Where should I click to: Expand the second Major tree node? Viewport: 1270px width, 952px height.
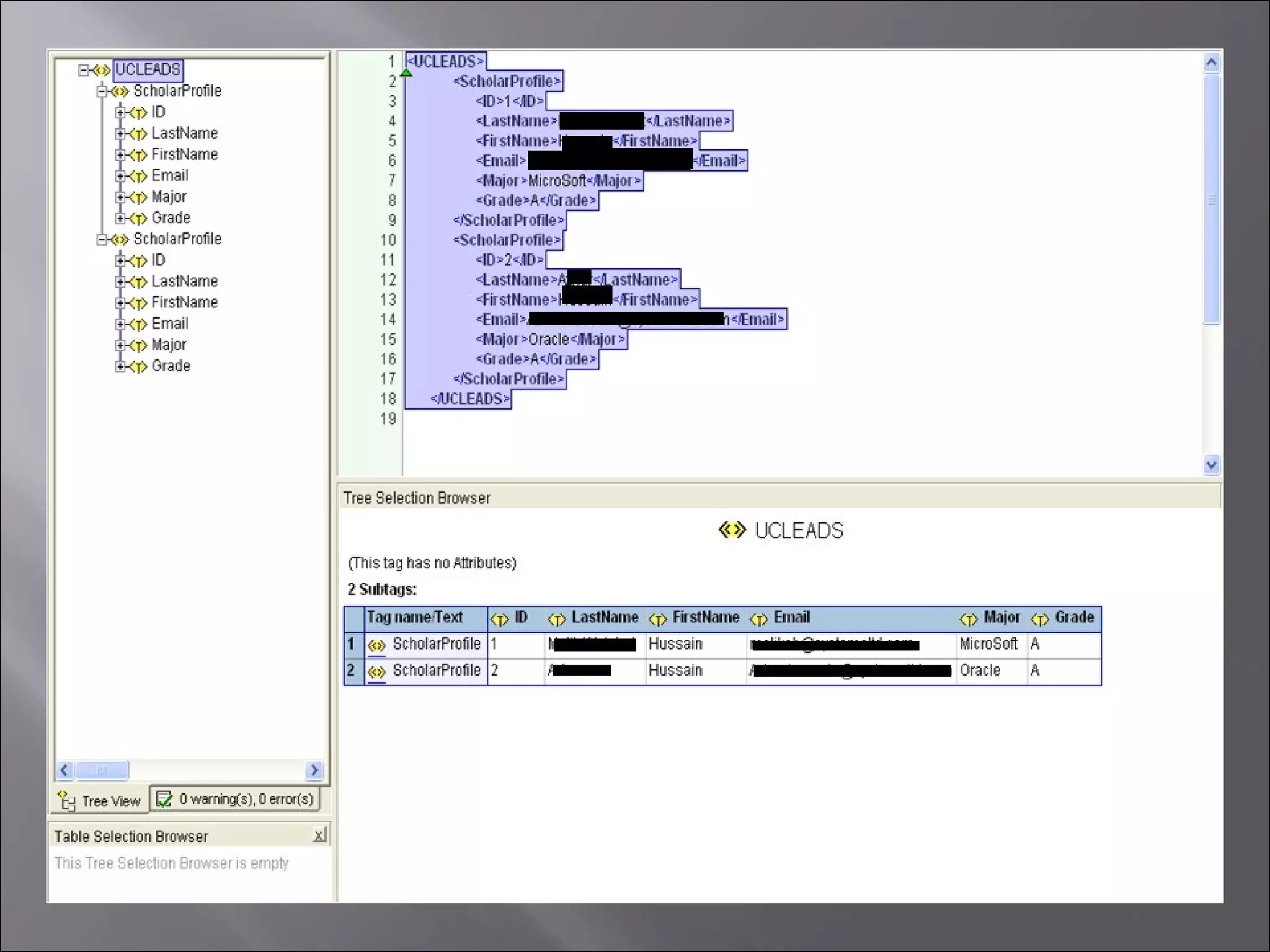tap(120, 345)
